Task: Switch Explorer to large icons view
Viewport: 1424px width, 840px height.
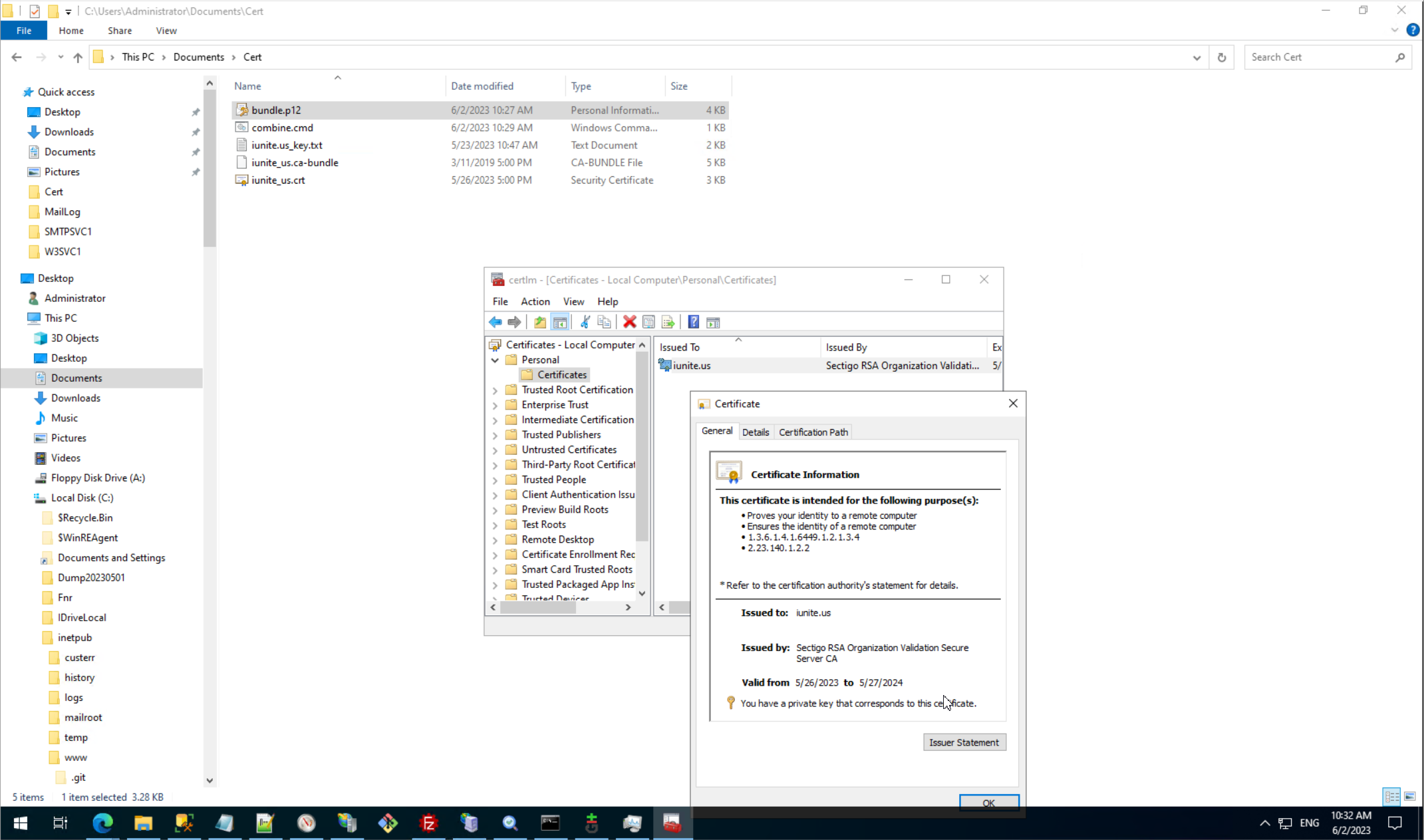Action: click(x=1409, y=796)
